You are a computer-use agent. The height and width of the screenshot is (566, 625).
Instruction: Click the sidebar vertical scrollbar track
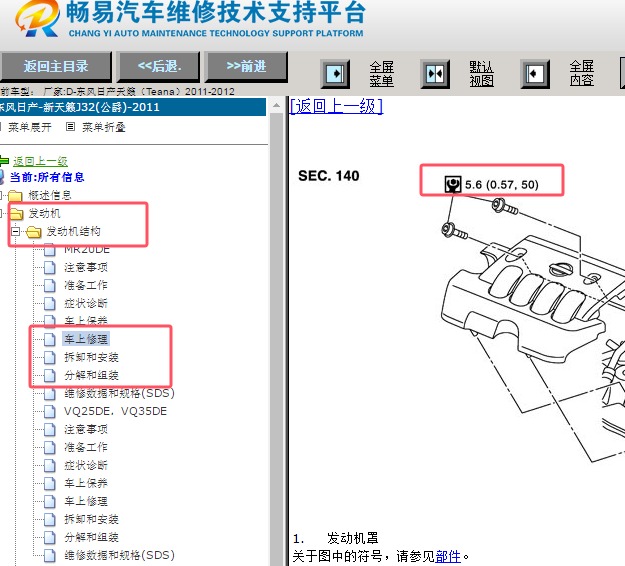point(276,339)
